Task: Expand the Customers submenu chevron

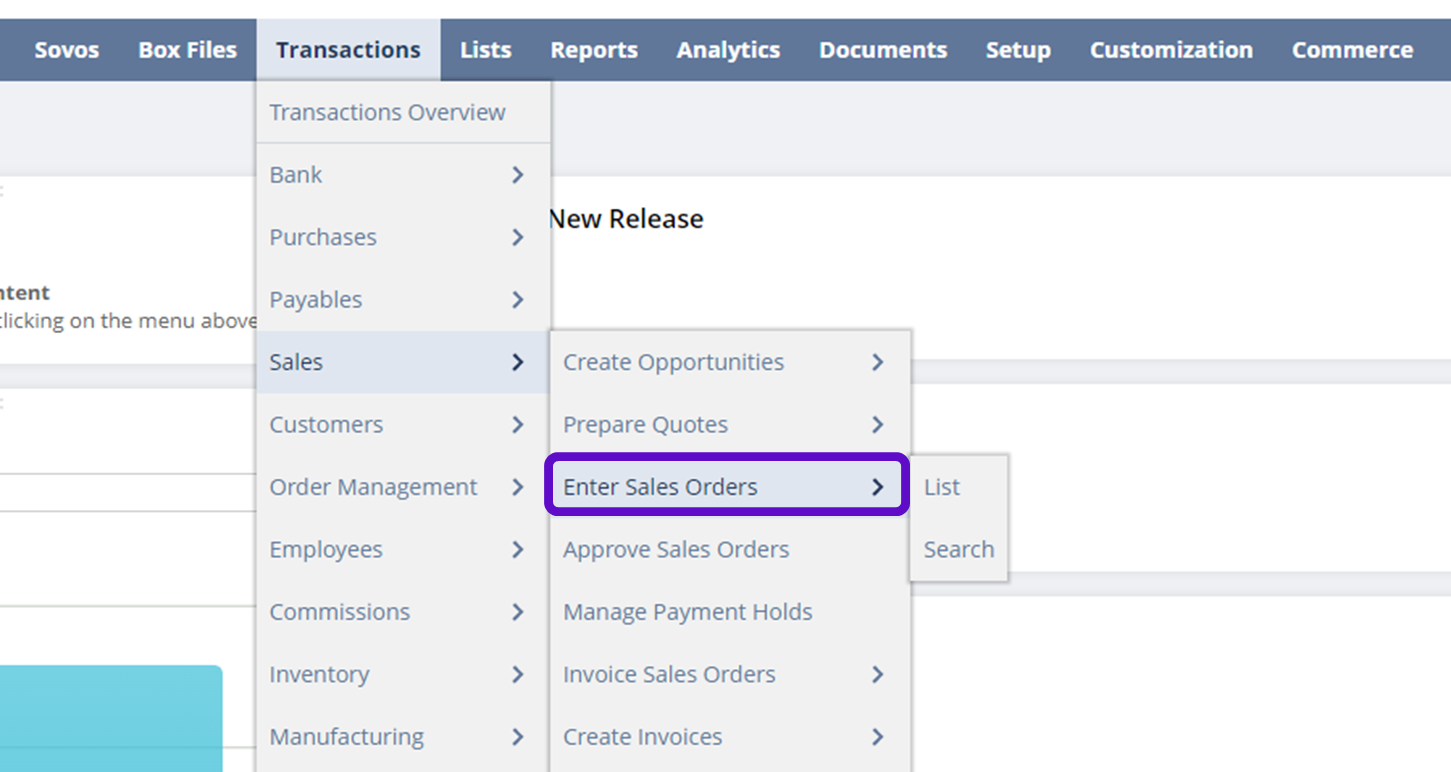Action: coord(517,425)
